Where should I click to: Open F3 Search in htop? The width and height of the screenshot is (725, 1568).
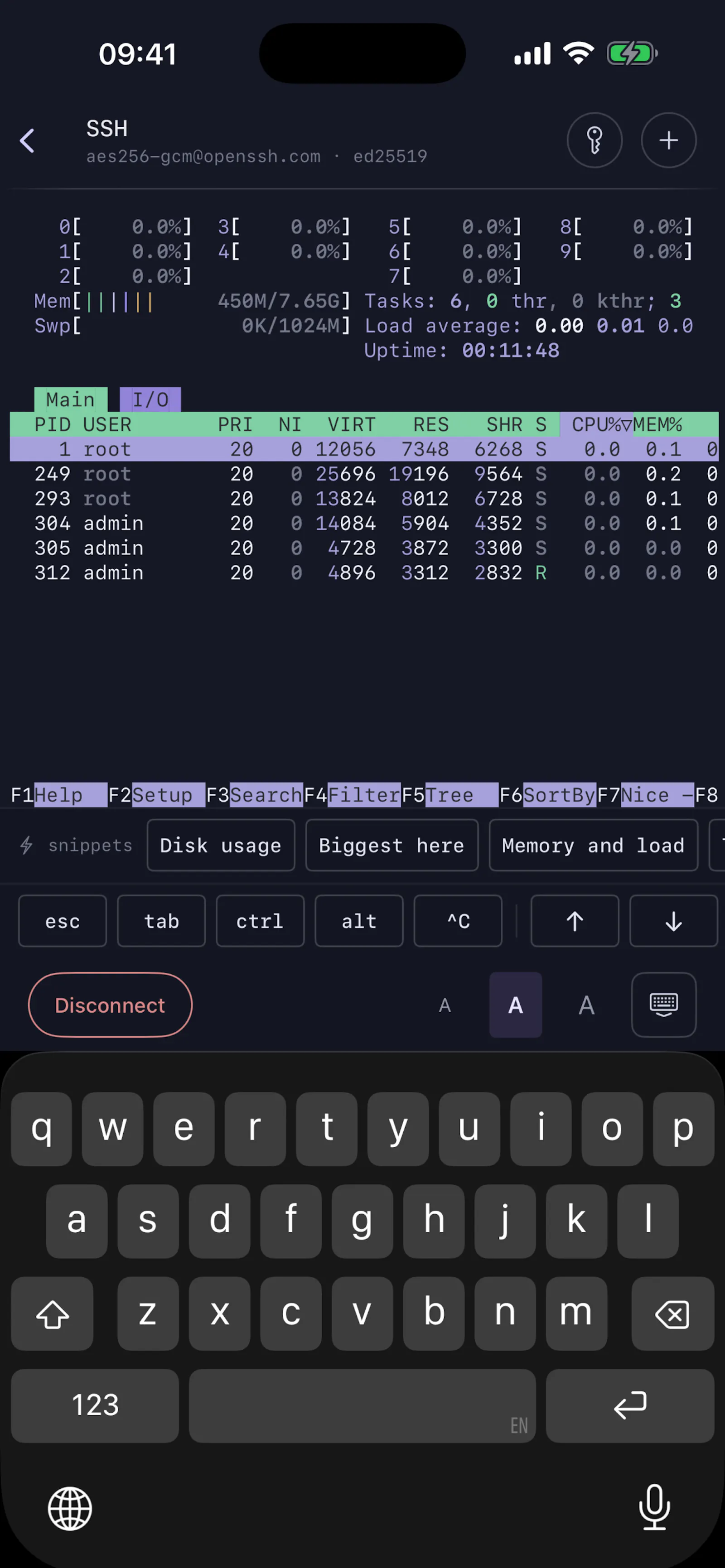click(255, 795)
